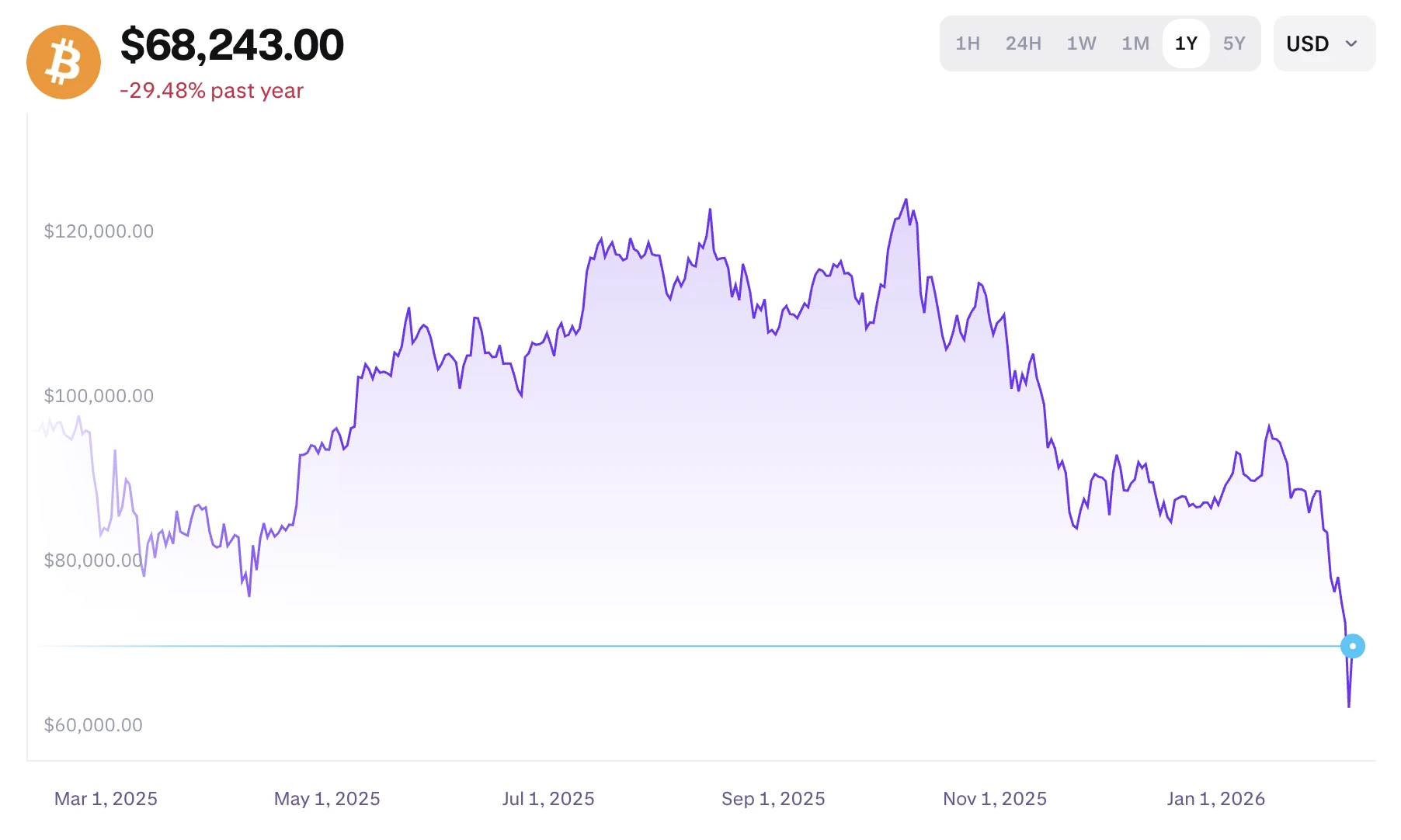Click the $60,000.00 y-axis label
The width and height of the screenshot is (1401, 840).
click(93, 725)
